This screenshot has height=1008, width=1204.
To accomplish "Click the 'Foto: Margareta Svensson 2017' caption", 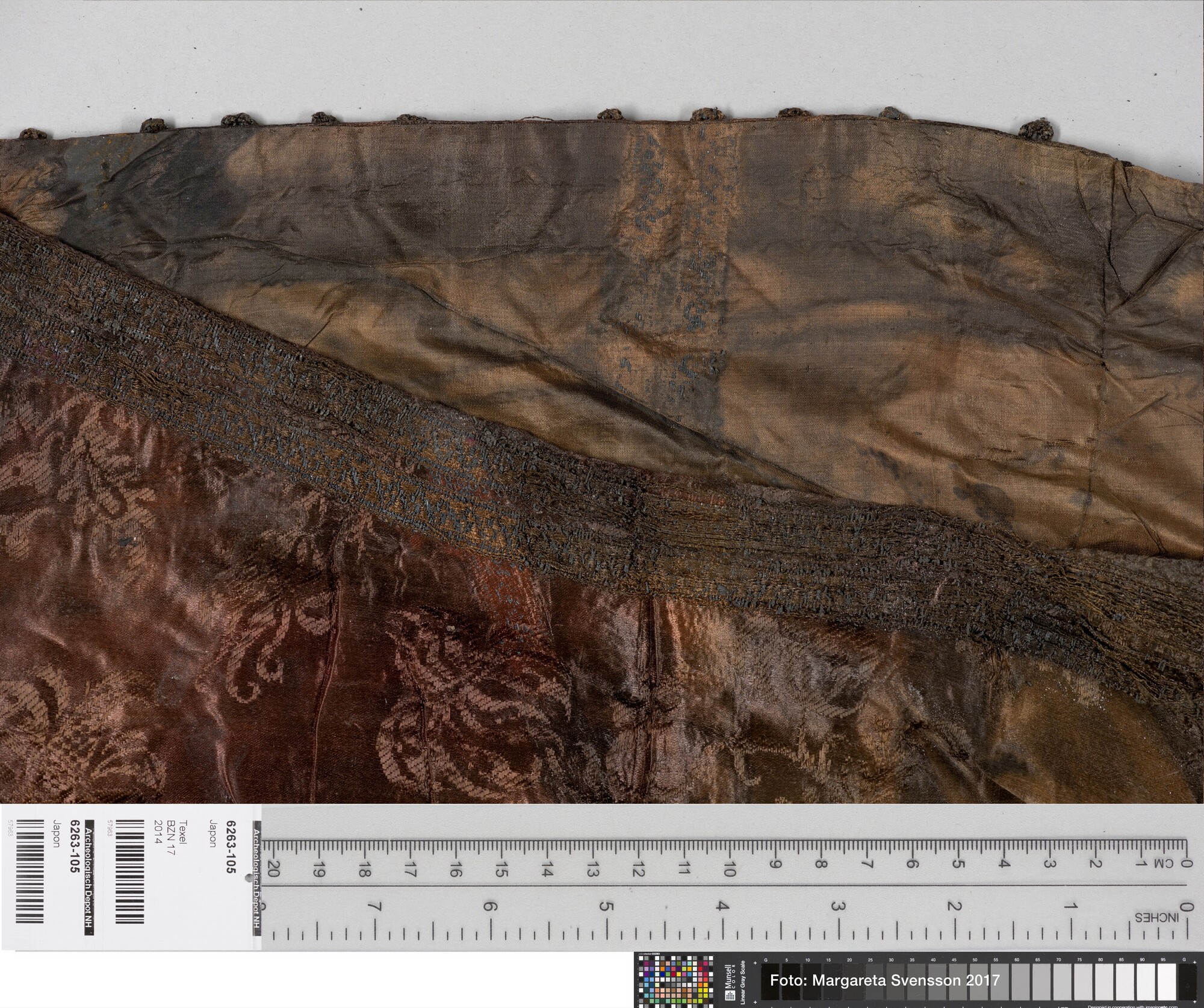I will tap(884, 980).
